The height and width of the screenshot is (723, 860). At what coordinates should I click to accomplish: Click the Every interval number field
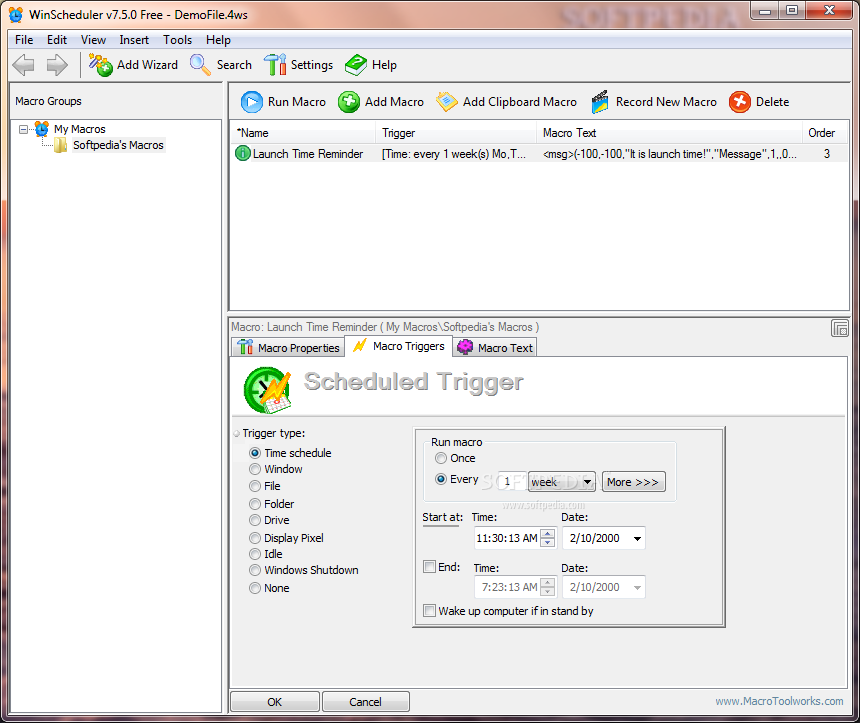(x=511, y=482)
